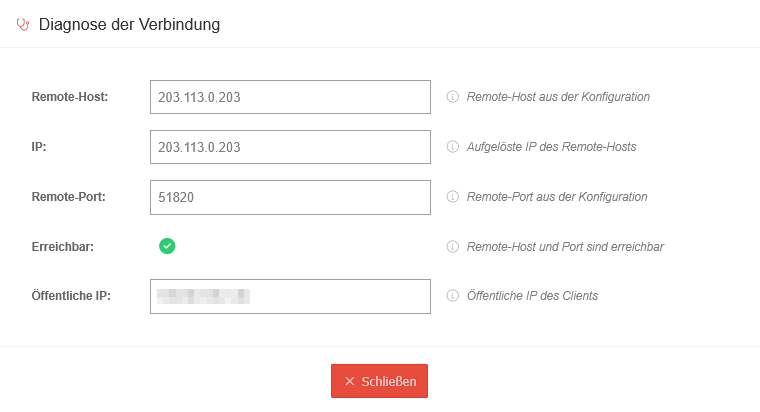Click the info icon in the Erreichbar row
760x412 pixels.
point(452,246)
